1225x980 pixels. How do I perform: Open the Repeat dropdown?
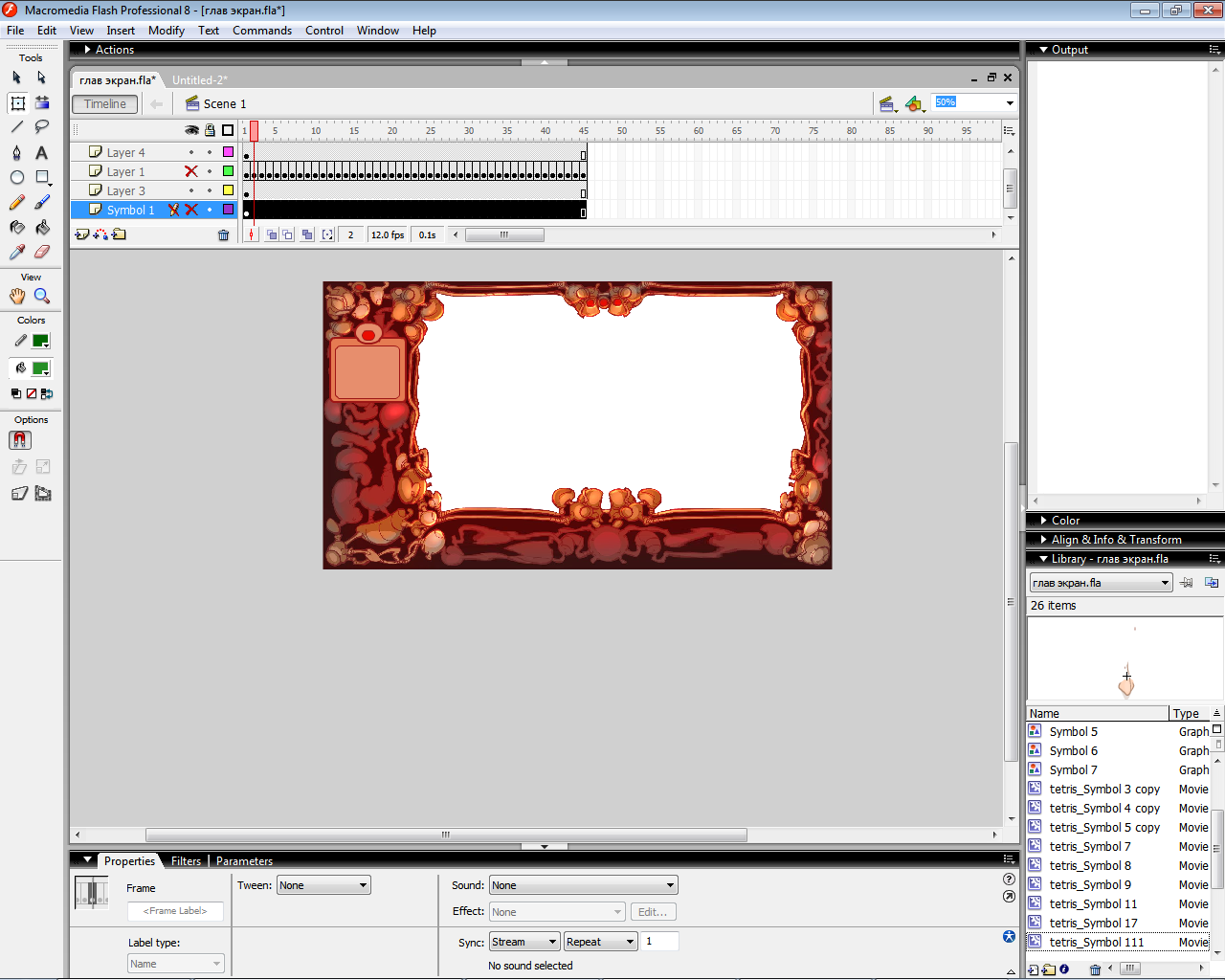[x=600, y=942]
